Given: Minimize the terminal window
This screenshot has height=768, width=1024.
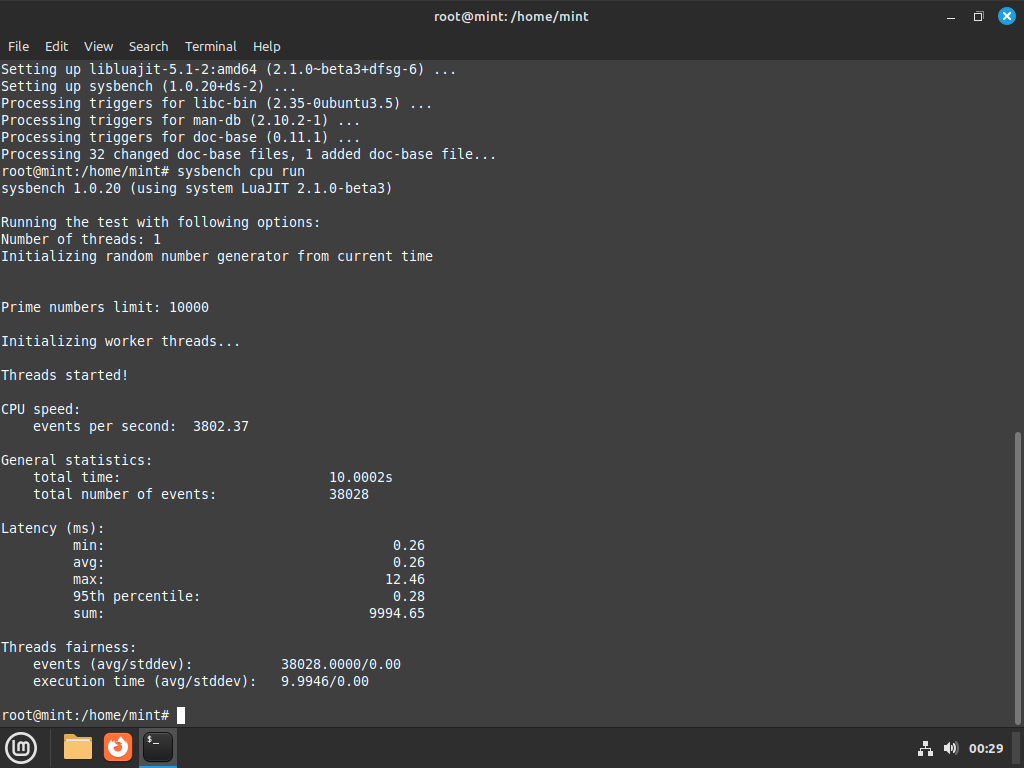Looking at the screenshot, I should click(951, 16).
